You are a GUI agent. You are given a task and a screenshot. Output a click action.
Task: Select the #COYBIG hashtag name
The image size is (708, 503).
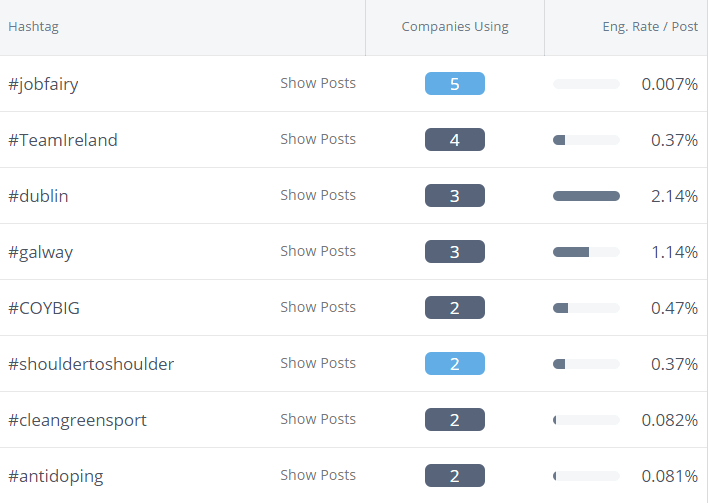44,308
